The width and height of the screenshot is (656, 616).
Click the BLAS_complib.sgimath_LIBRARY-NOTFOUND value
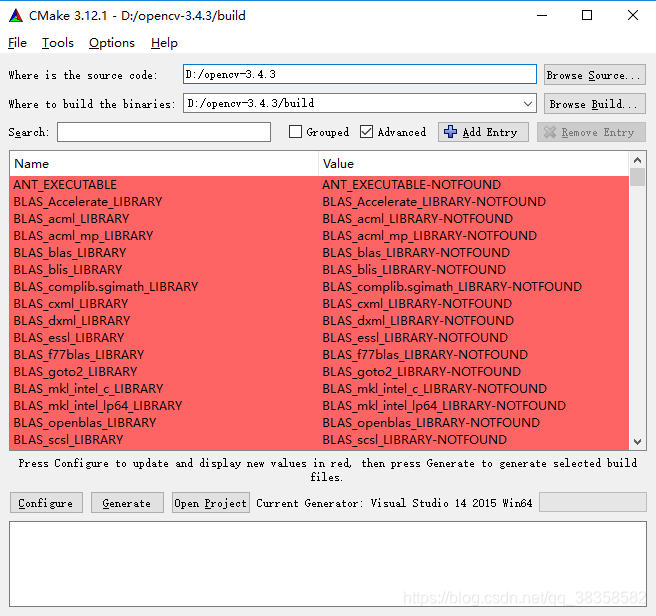pos(452,287)
